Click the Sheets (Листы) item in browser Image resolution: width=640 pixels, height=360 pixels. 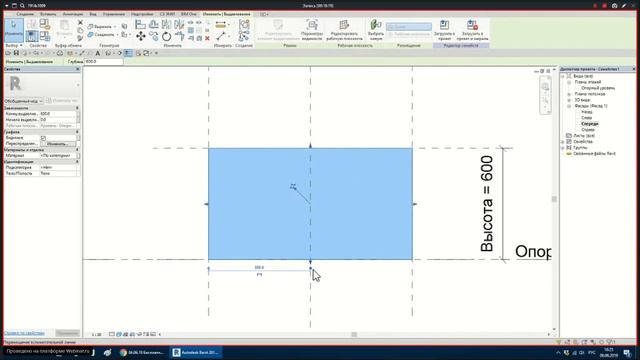pos(584,136)
